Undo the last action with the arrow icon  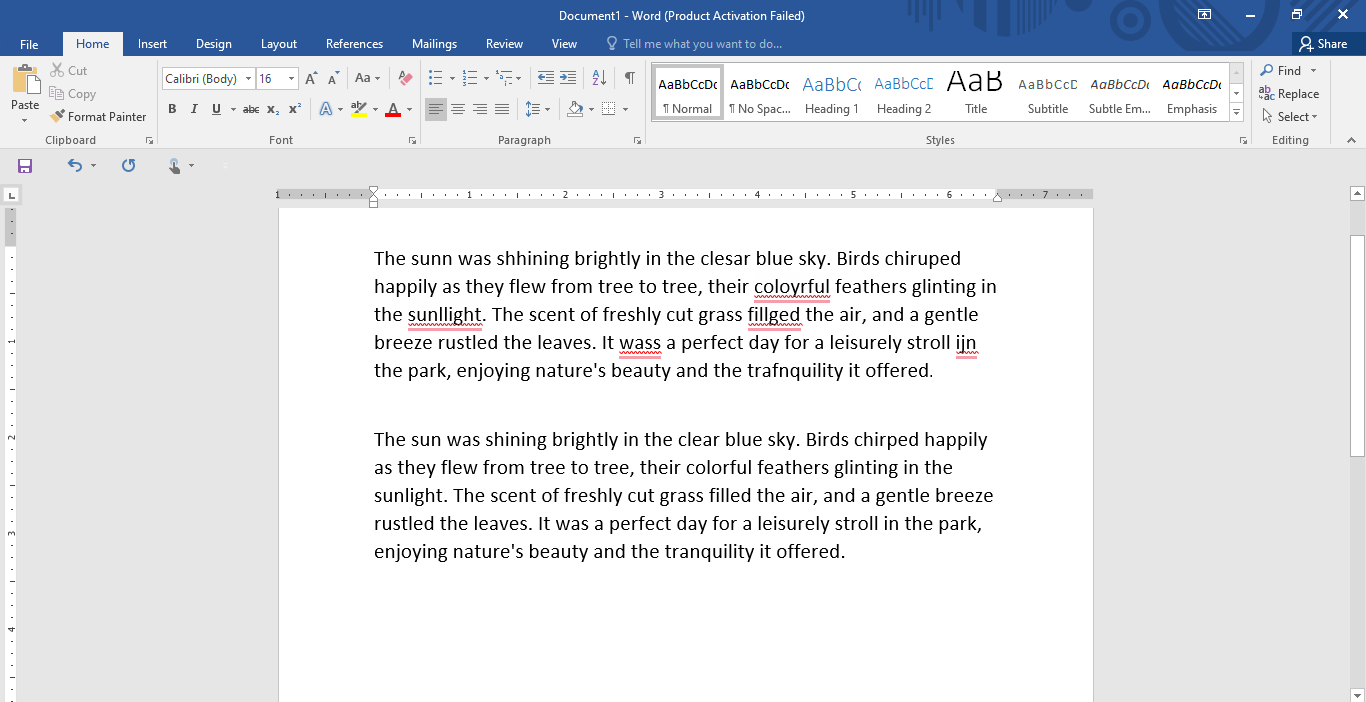(x=75, y=166)
